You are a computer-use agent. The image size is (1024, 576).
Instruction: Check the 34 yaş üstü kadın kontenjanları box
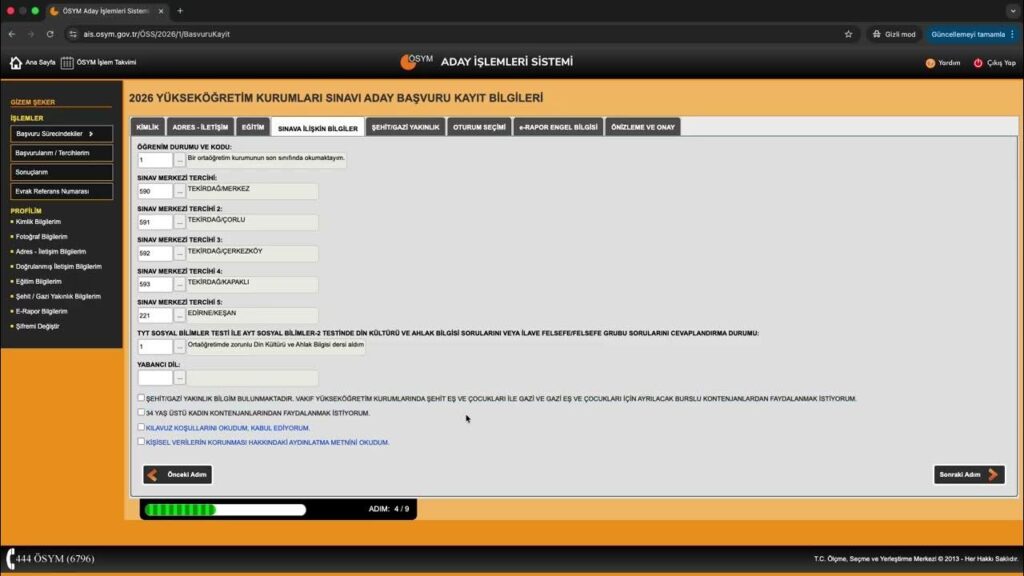141,412
